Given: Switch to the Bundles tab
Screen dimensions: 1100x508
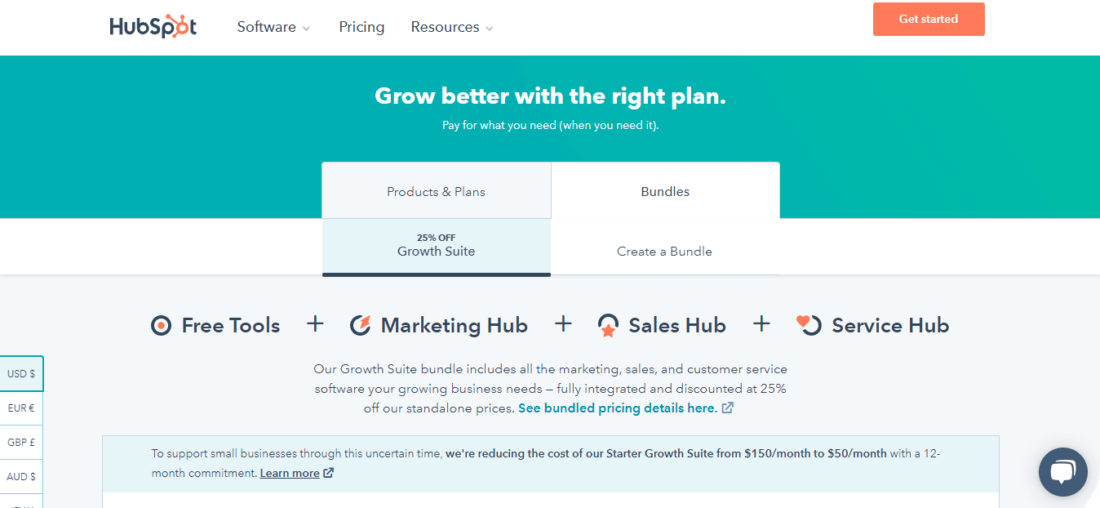Looking at the screenshot, I should (x=665, y=191).
